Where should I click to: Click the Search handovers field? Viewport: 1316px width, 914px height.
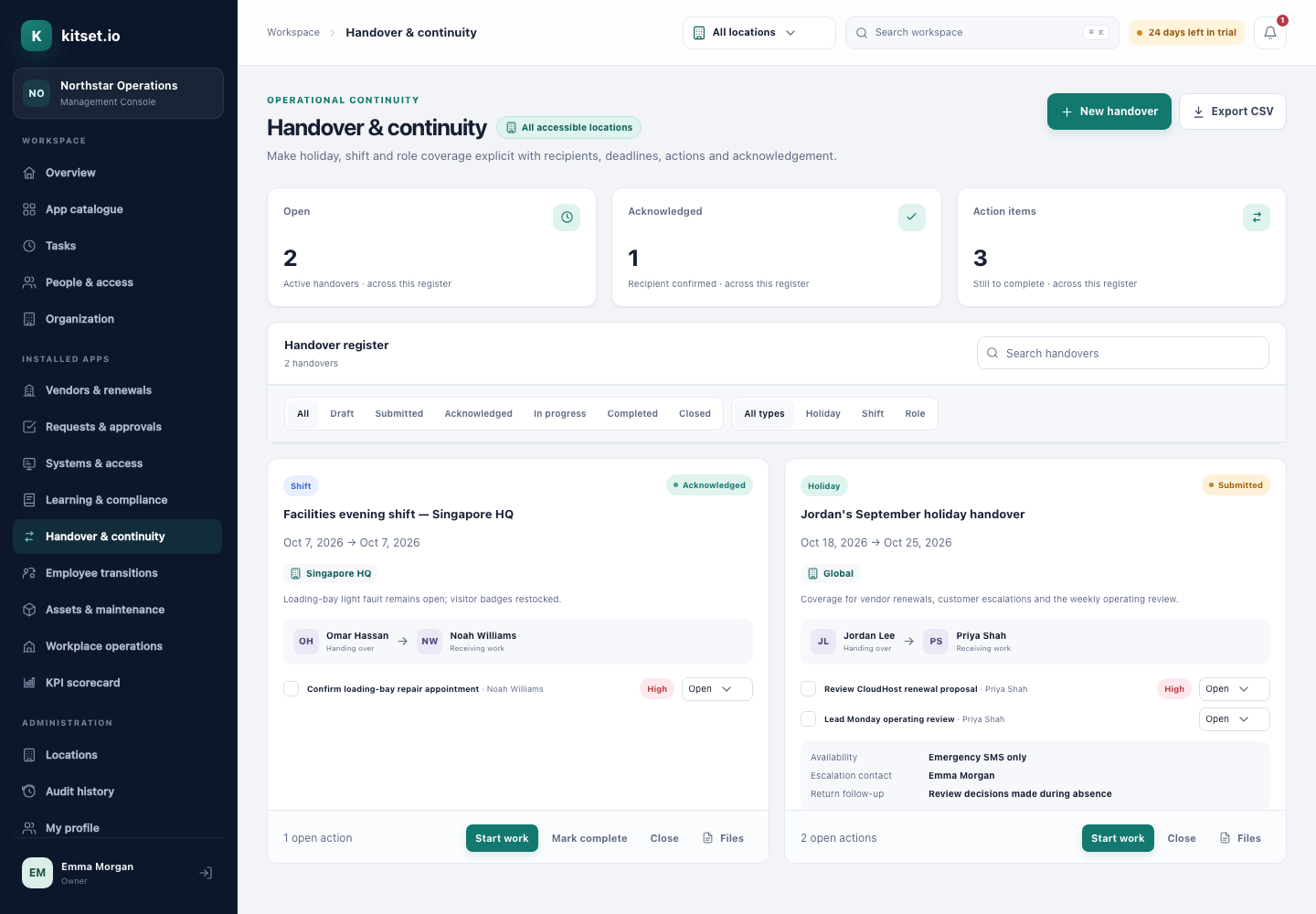[x=1123, y=353]
